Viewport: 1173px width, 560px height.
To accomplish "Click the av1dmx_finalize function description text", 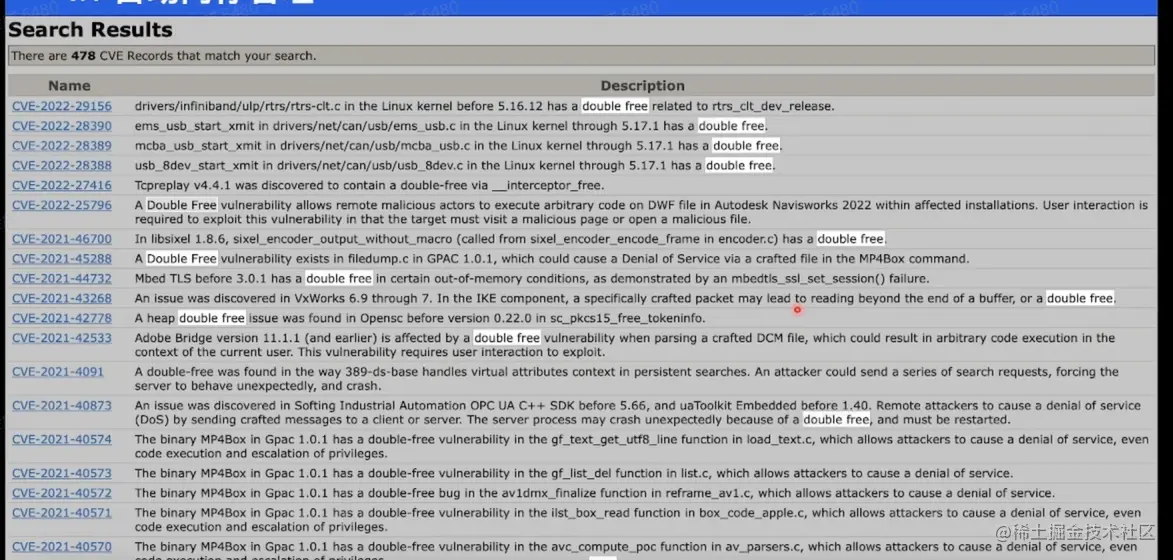I will (595, 493).
